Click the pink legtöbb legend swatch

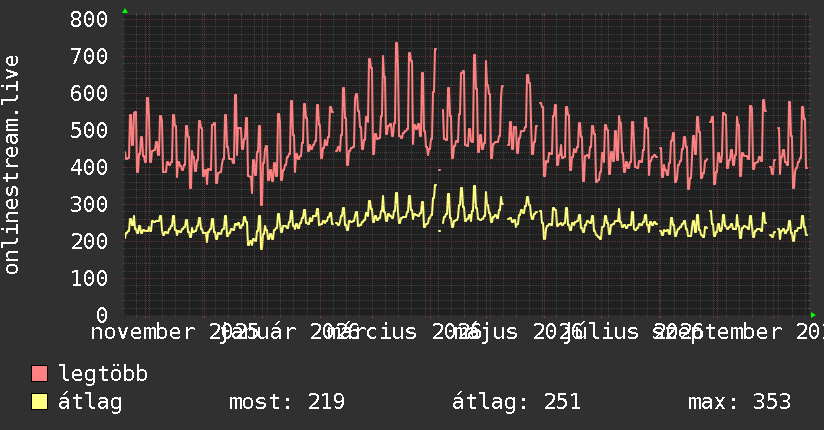click(x=39, y=374)
